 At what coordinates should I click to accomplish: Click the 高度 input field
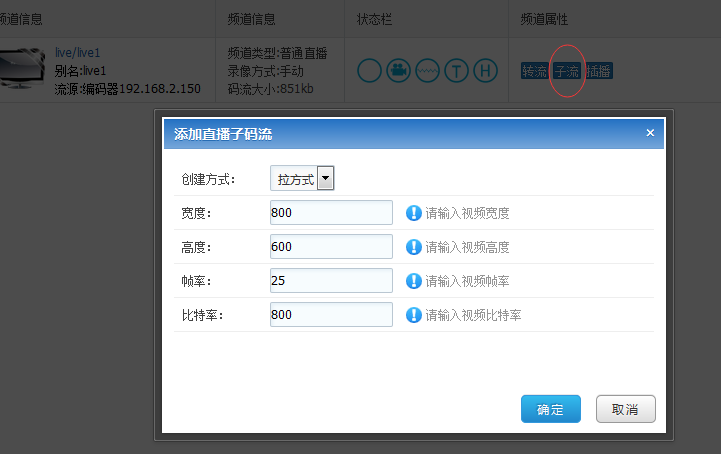coord(331,247)
